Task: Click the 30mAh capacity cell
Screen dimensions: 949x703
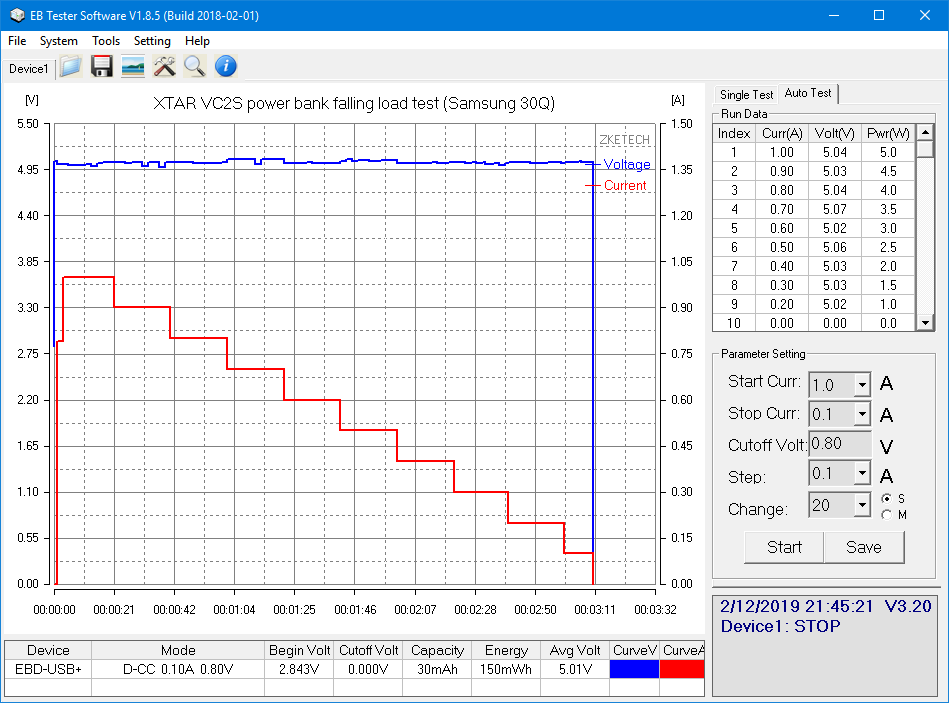Action: tap(437, 669)
